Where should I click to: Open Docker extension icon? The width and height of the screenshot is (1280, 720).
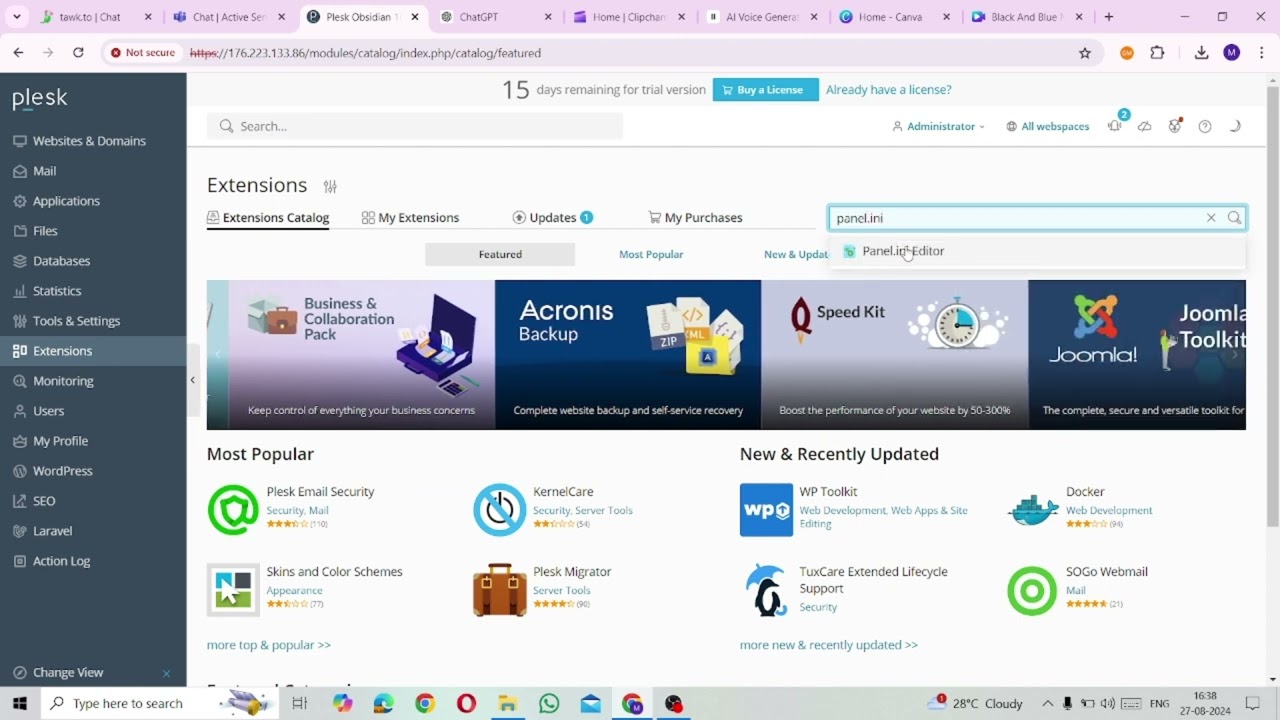click(x=1033, y=510)
